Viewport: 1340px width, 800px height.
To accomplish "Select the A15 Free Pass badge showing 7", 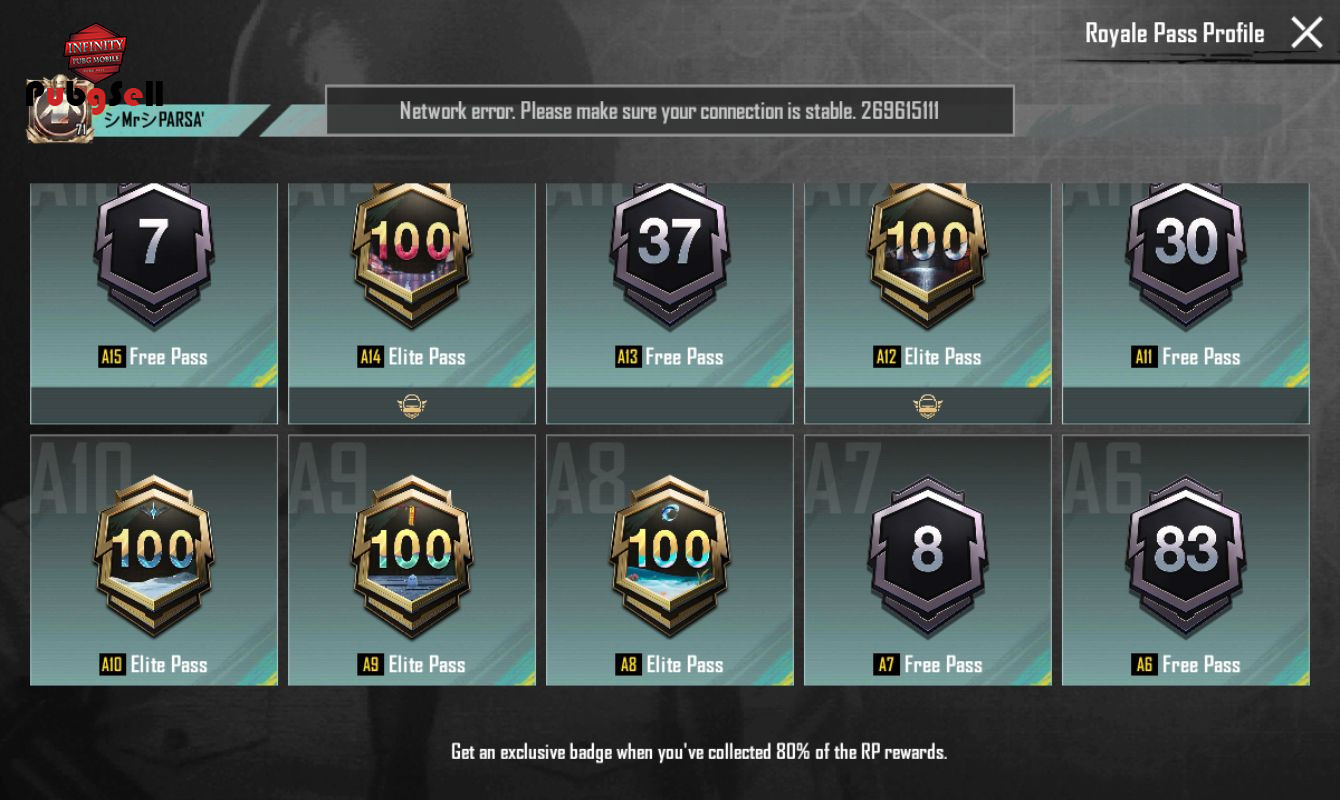I will [x=154, y=250].
